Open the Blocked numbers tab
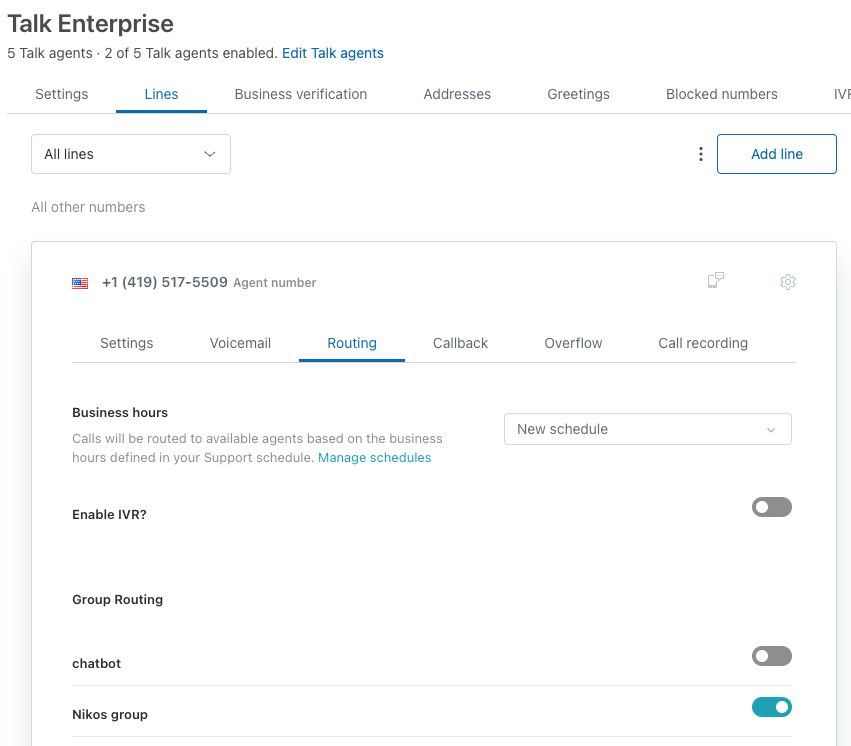The width and height of the screenshot is (851, 746). pos(721,94)
